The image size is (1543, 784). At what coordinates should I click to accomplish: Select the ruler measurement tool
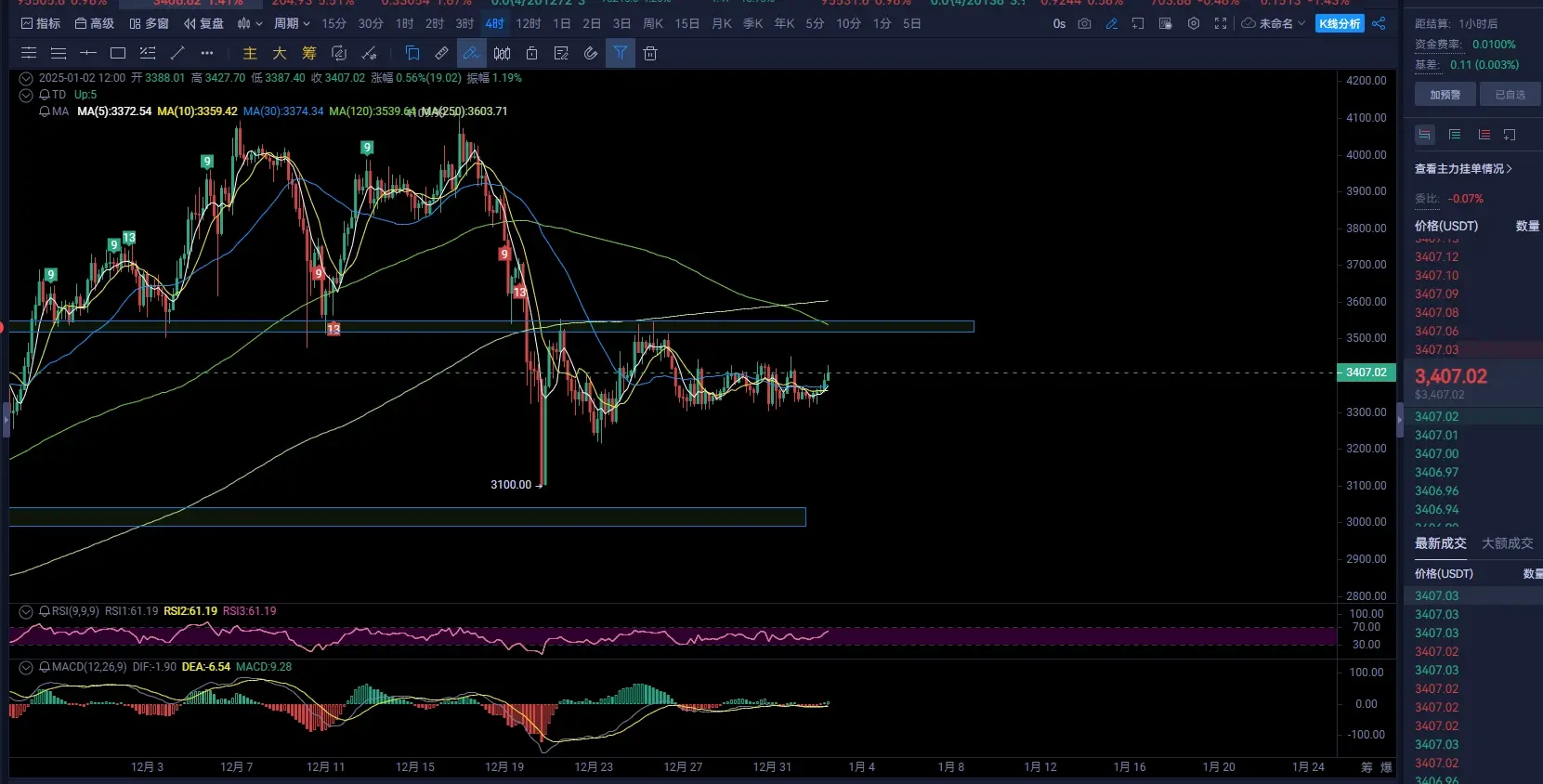pos(442,53)
